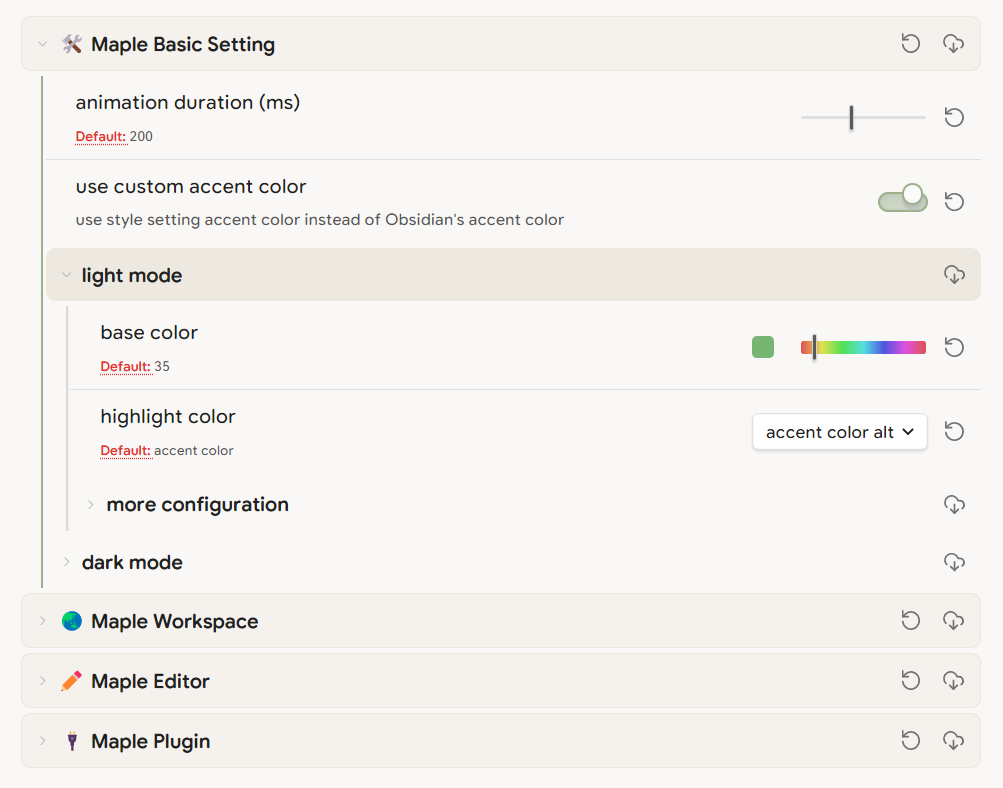Screen dimensions: 1003x788
Task: Click the hammer and wrench icon of Maple Basic Setting
Action: (x=72, y=44)
